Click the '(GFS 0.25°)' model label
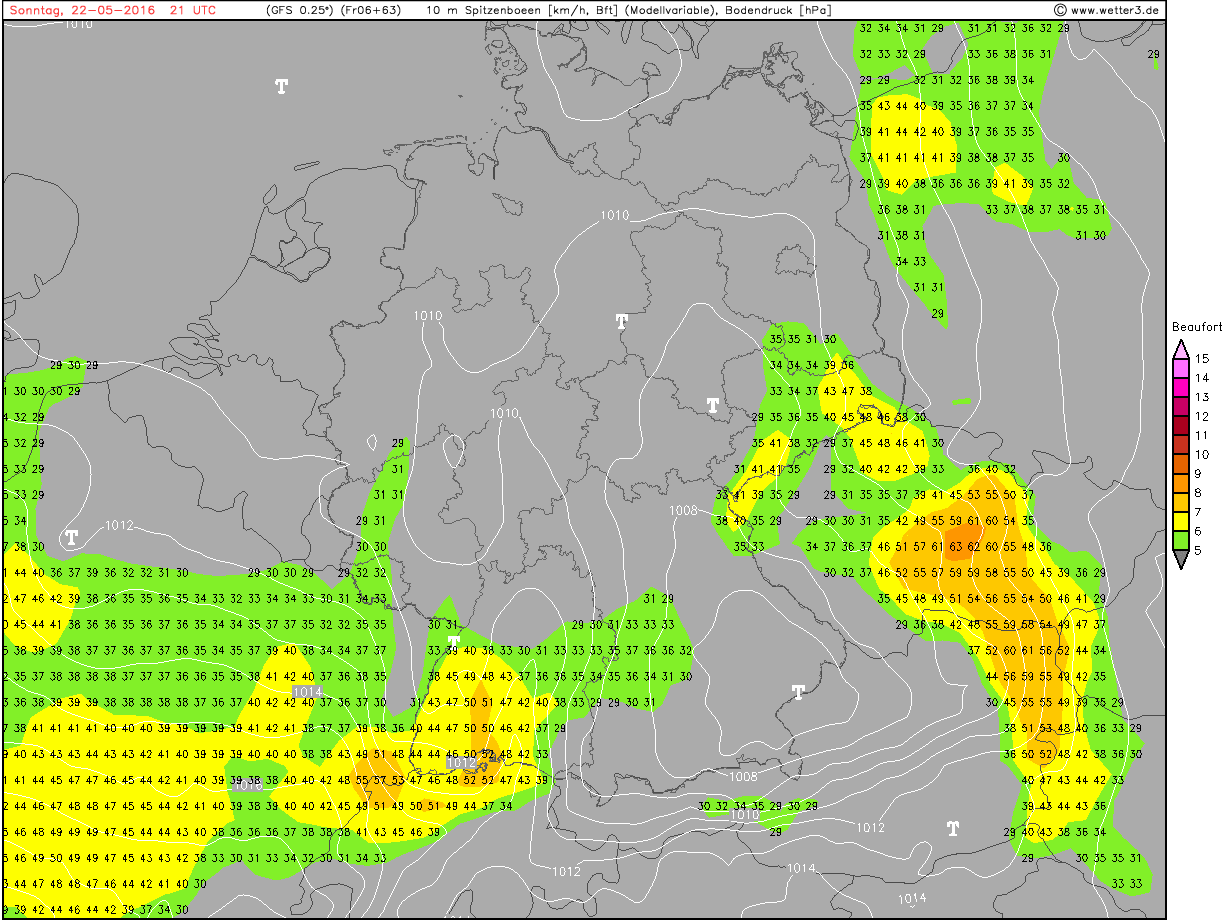1229x922 pixels. (x=304, y=10)
